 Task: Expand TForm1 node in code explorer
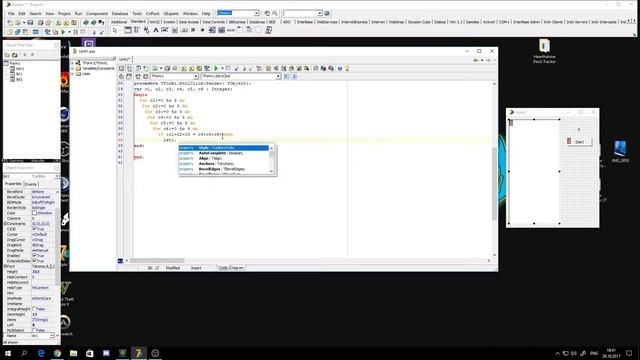(72, 63)
